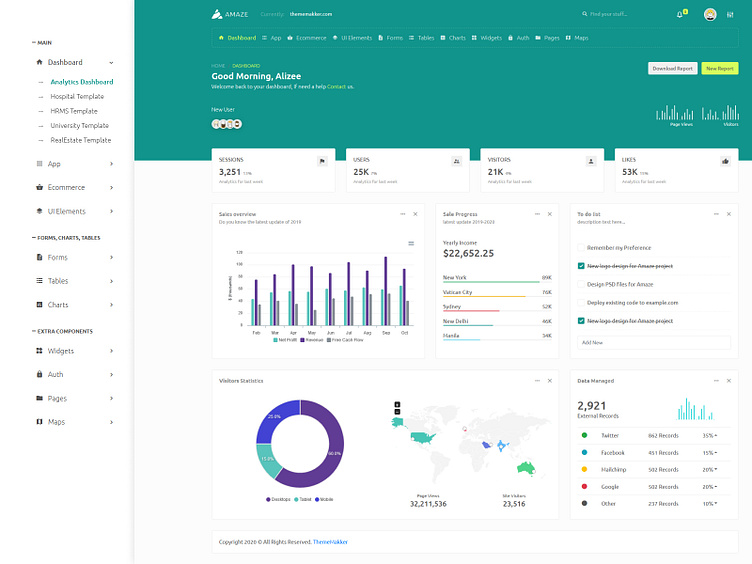Open more options on To do list card
The width and height of the screenshot is (752, 564).
[x=701, y=214]
